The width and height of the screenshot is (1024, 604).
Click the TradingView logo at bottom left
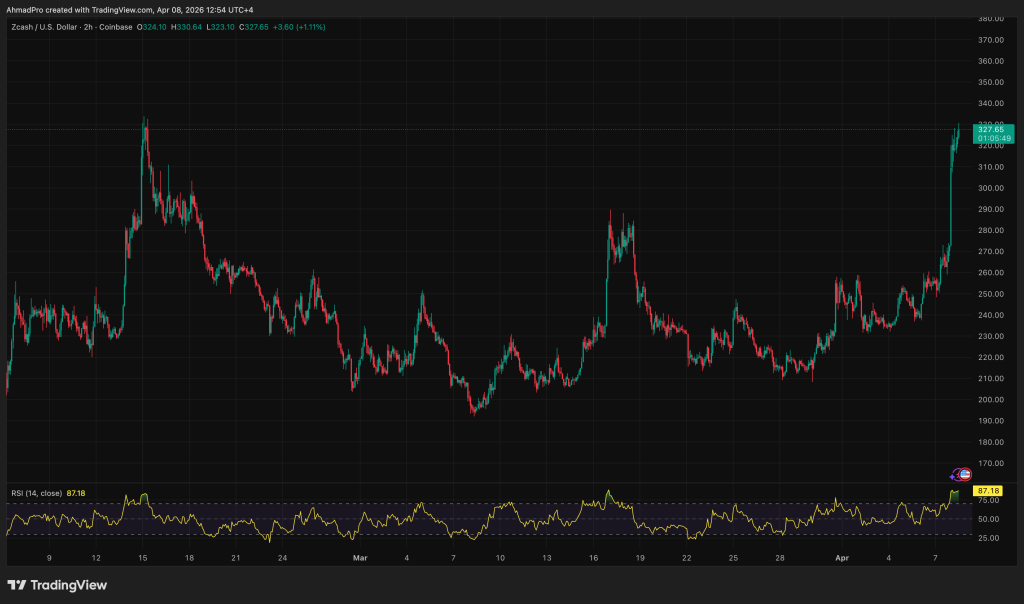57,585
